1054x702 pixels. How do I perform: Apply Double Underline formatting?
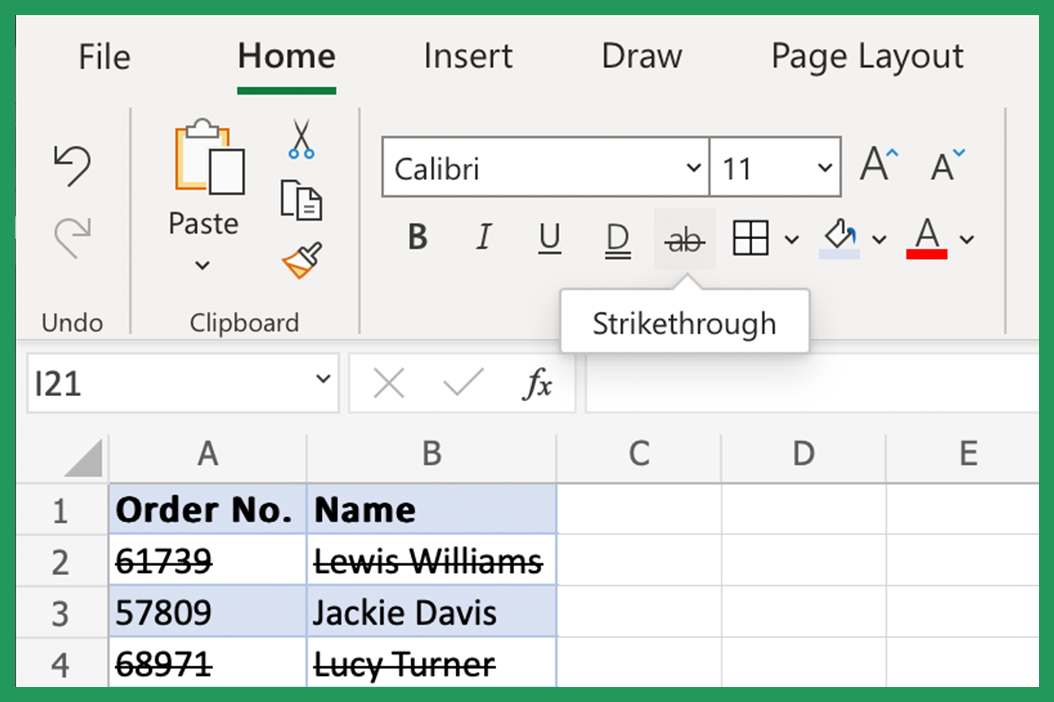coord(617,238)
